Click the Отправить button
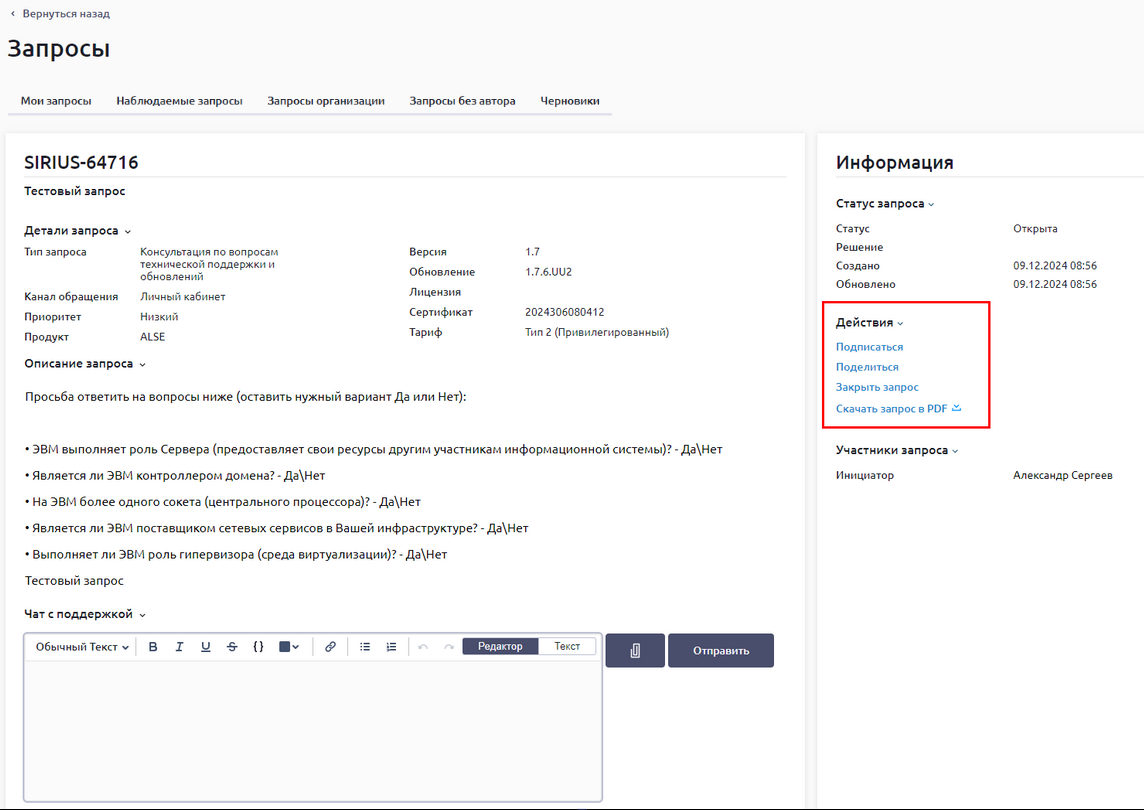1144x810 pixels. pos(720,650)
